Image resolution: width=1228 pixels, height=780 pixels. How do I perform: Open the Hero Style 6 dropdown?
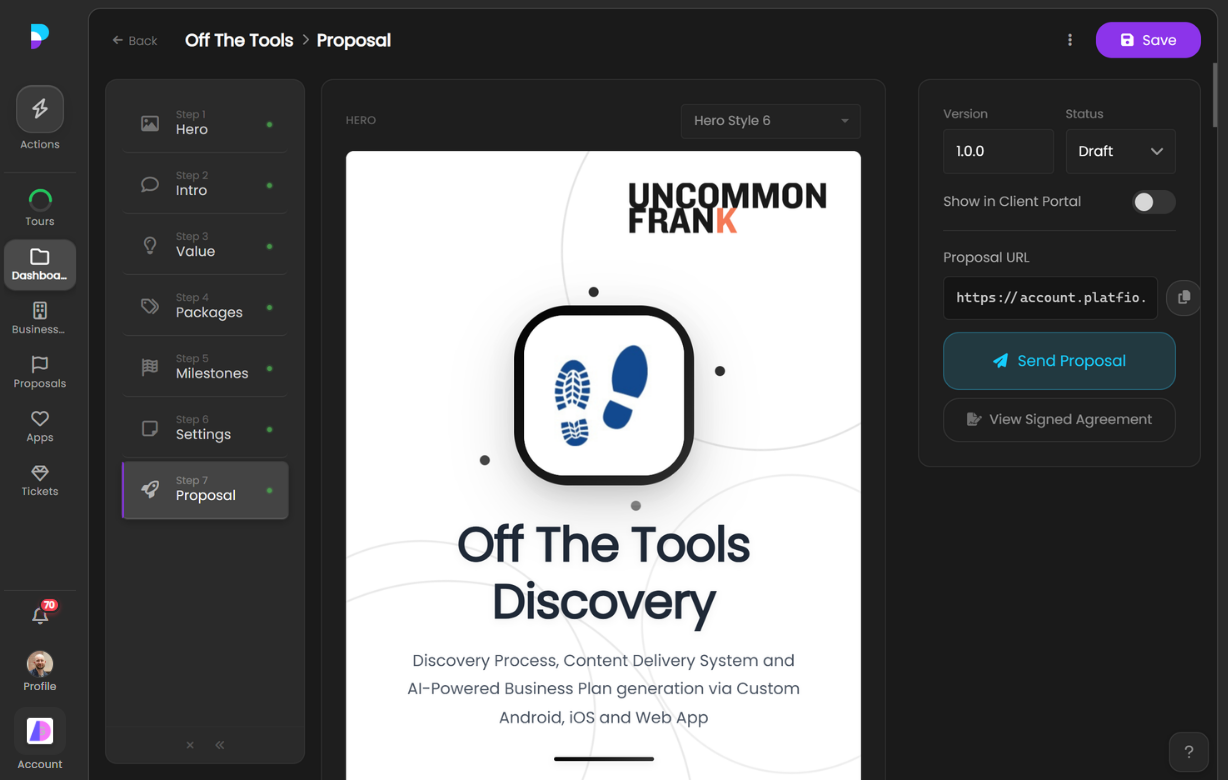[770, 121]
